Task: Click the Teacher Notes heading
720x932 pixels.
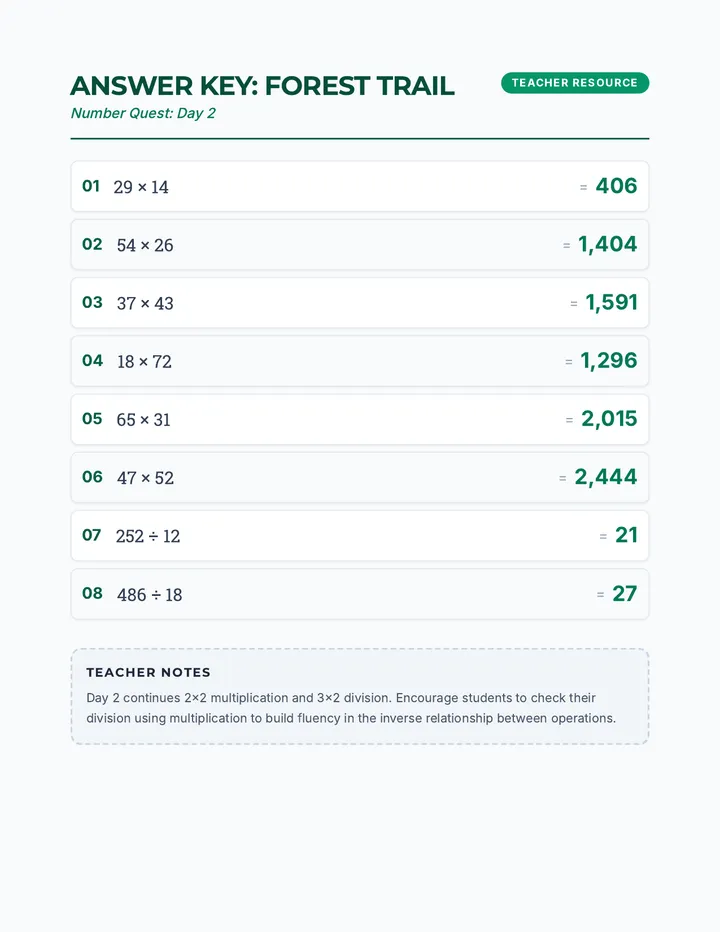Action: pyautogui.click(x=149, y=672)
